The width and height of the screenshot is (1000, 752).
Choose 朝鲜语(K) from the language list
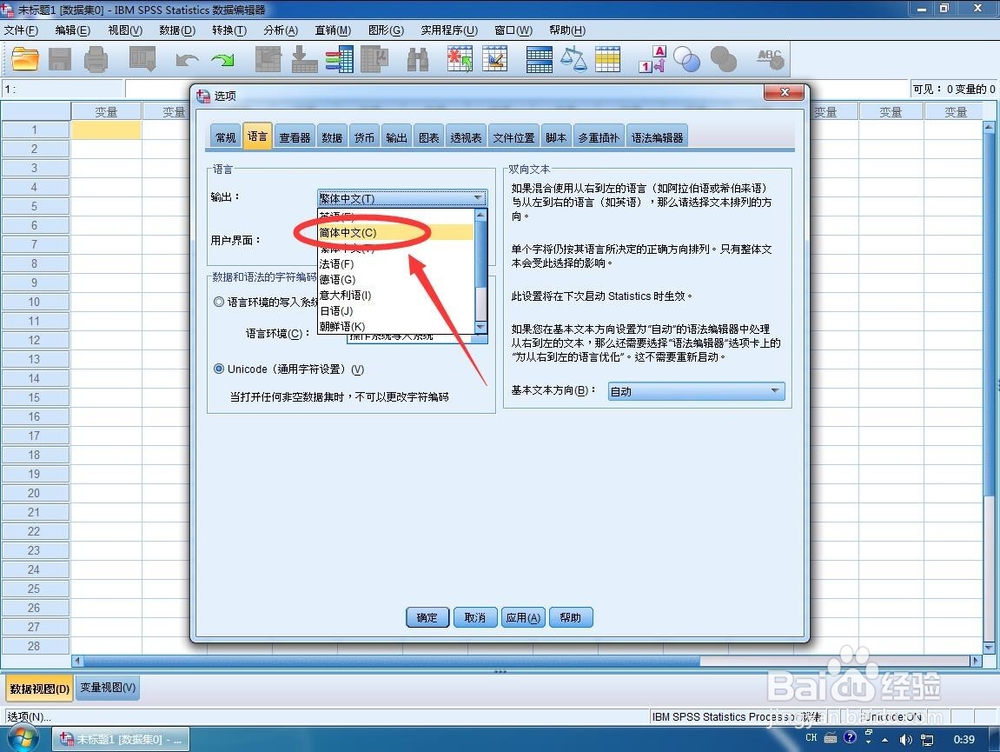click(x=396, y=327)
